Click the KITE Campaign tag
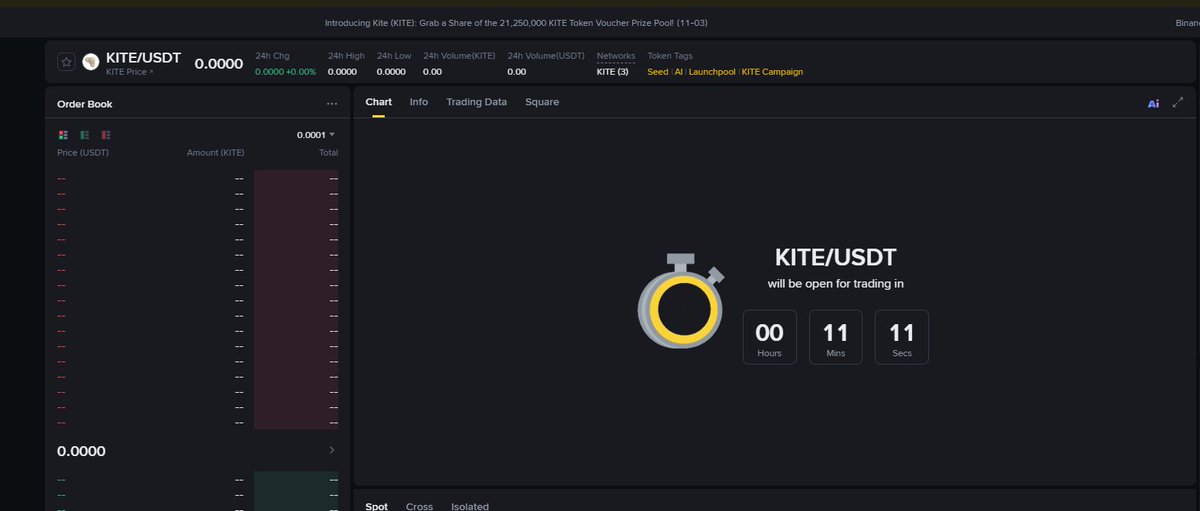This screenshot has width=1200, height=511. tap(772, 72)
